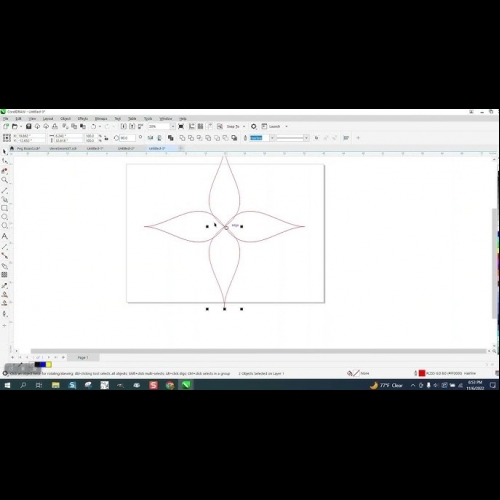Viewport: 500px width, 500px height.
Task: Click the Page 1 tab
Action: point(83,357)
